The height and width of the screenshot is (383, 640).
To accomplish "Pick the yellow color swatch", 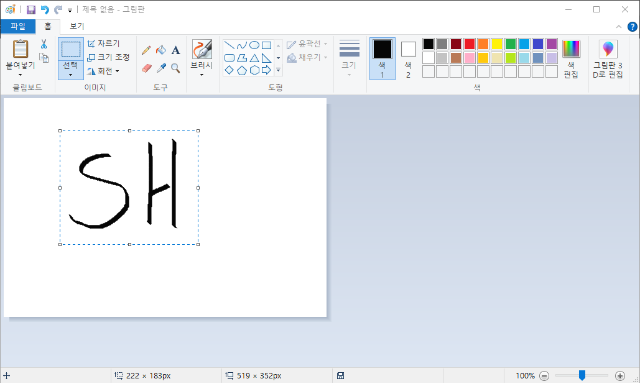I will [497, 44].
